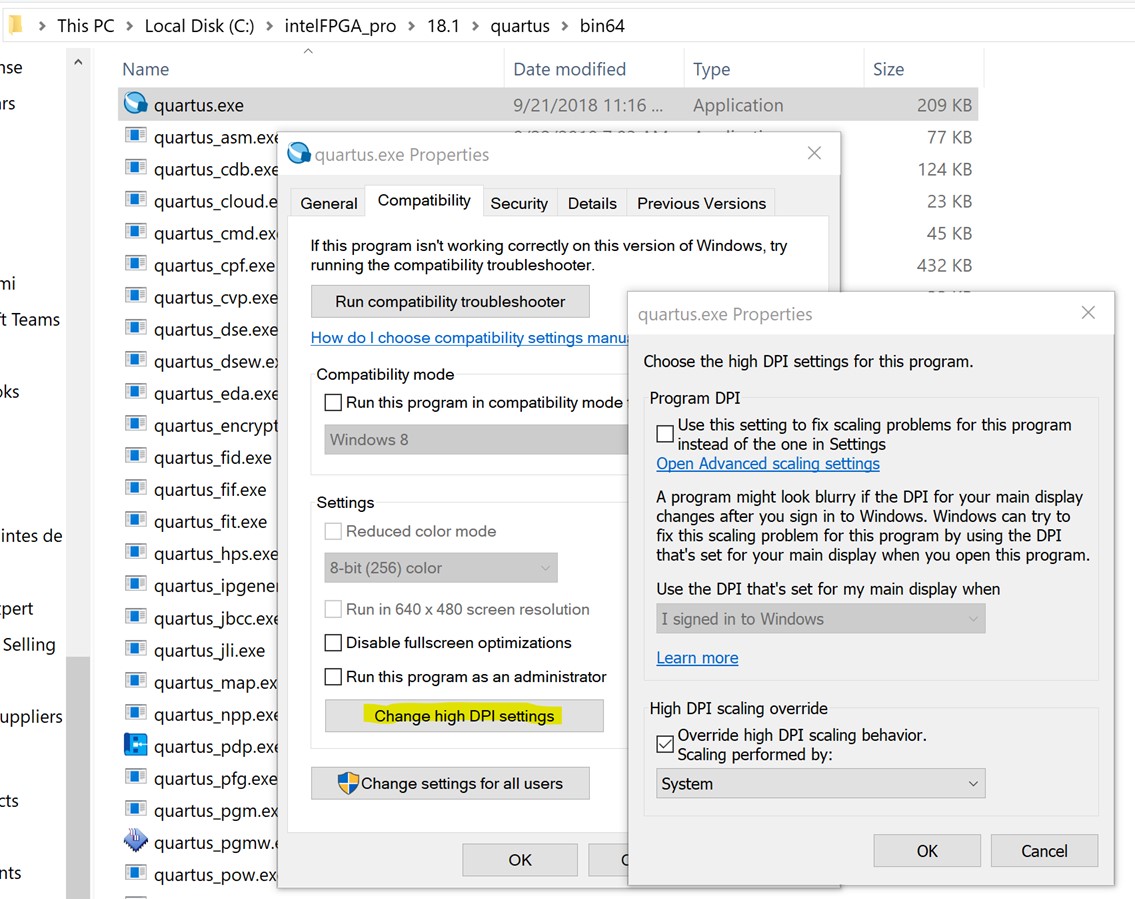Expand breadcrumb chevron after 18.1
This screenshot has width=1135, height=899.
coord(476,26)
